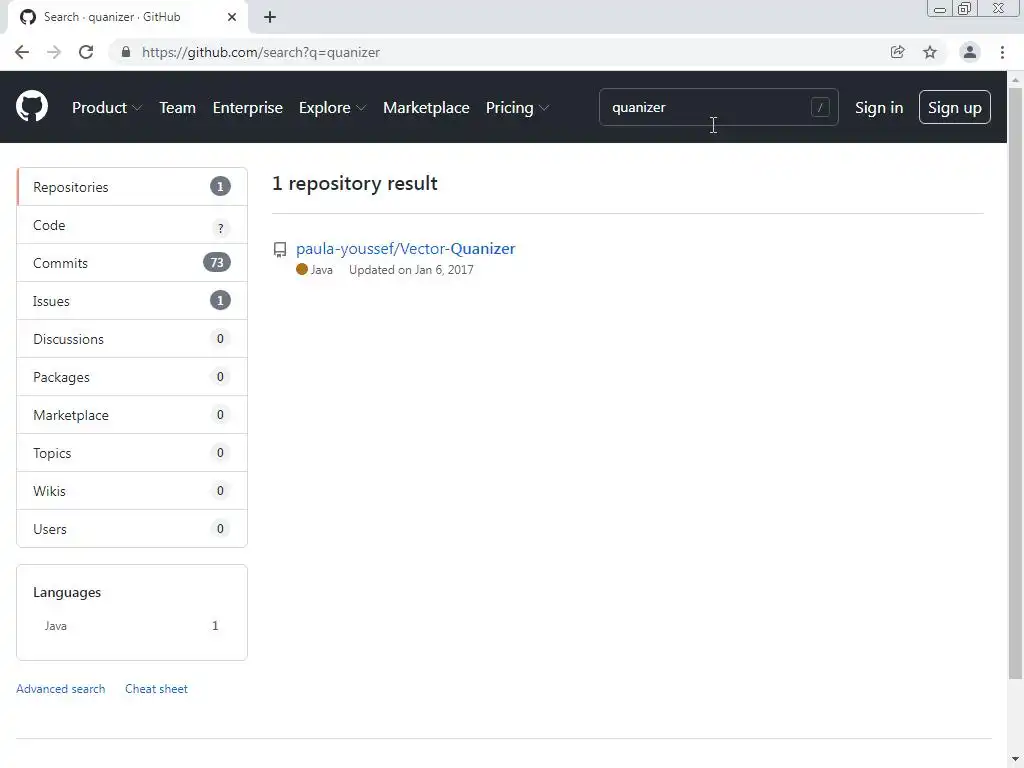Reload the page with refresh icon
This screenshot has width=1024, height=768.
click(86, 52)
